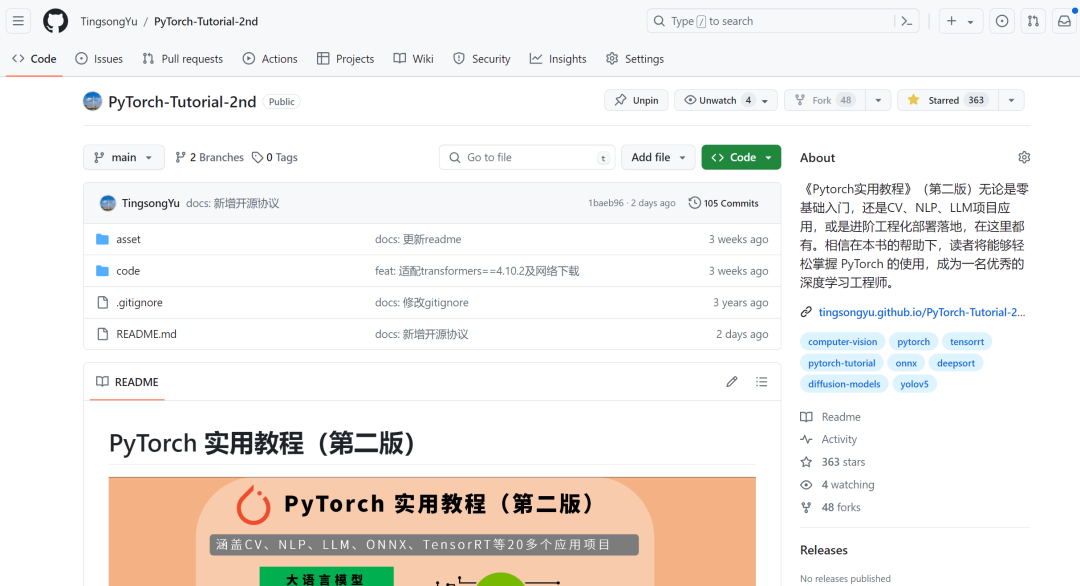1080x586 pixels.
Task: Edit the README using the pencil icon
Action: click(731, 381)
